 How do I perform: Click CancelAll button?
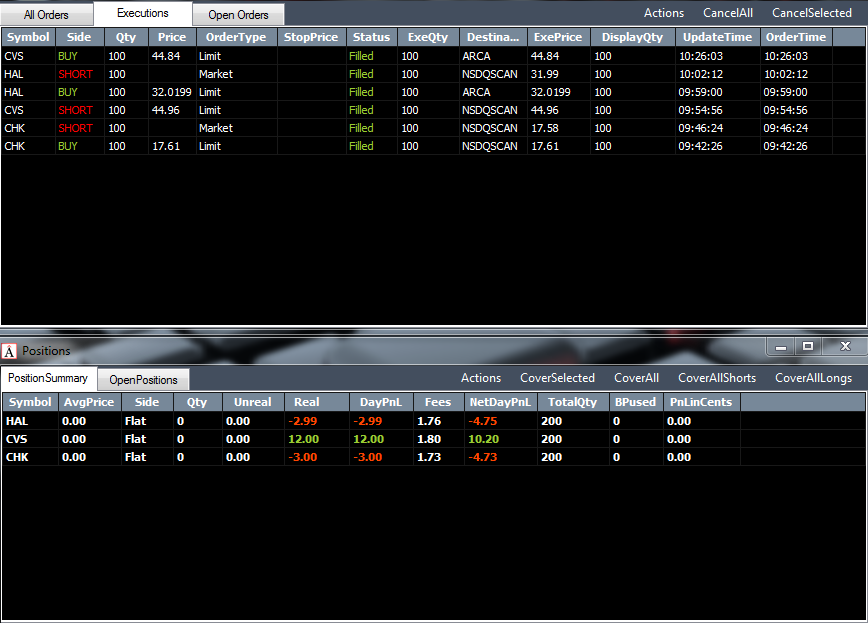pyautogui.click(x=727, y=13)
